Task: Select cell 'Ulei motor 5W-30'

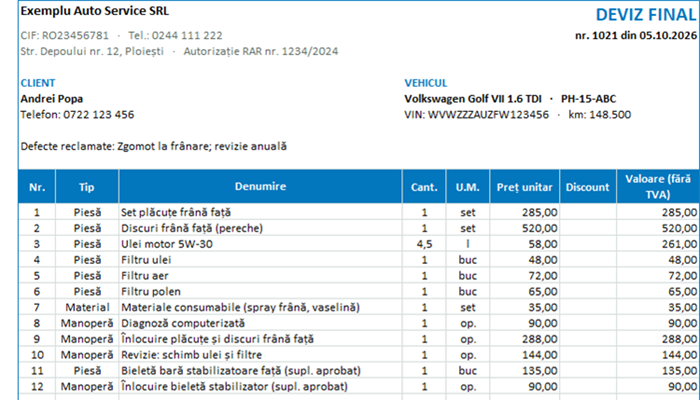Action: tap(260, 244)
